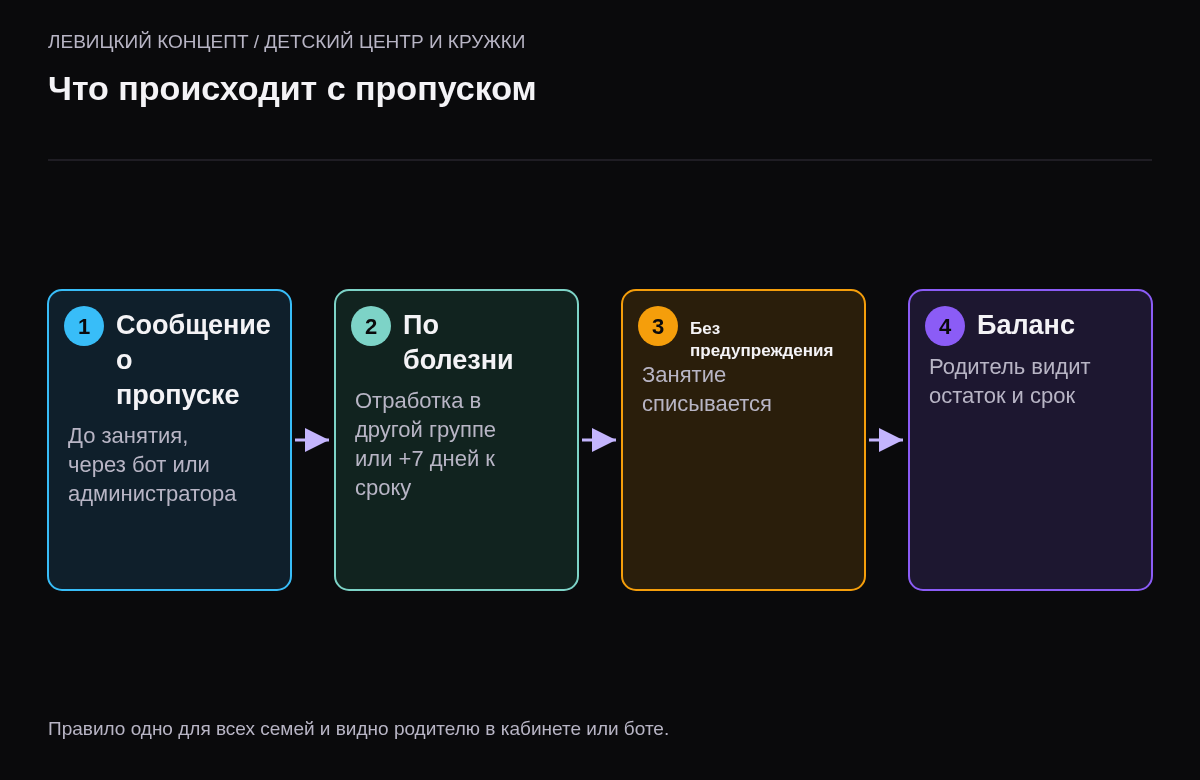Select the 'По болезни' card title

tap(458, 342)
